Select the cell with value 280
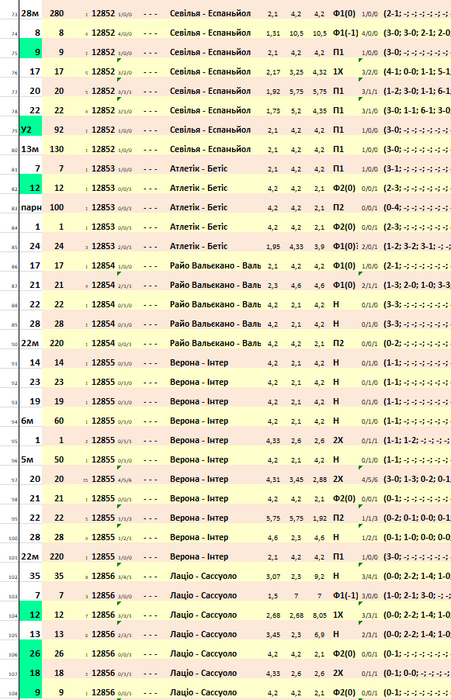Viewport: 451px width, 700px height. [x=57, y=13]
